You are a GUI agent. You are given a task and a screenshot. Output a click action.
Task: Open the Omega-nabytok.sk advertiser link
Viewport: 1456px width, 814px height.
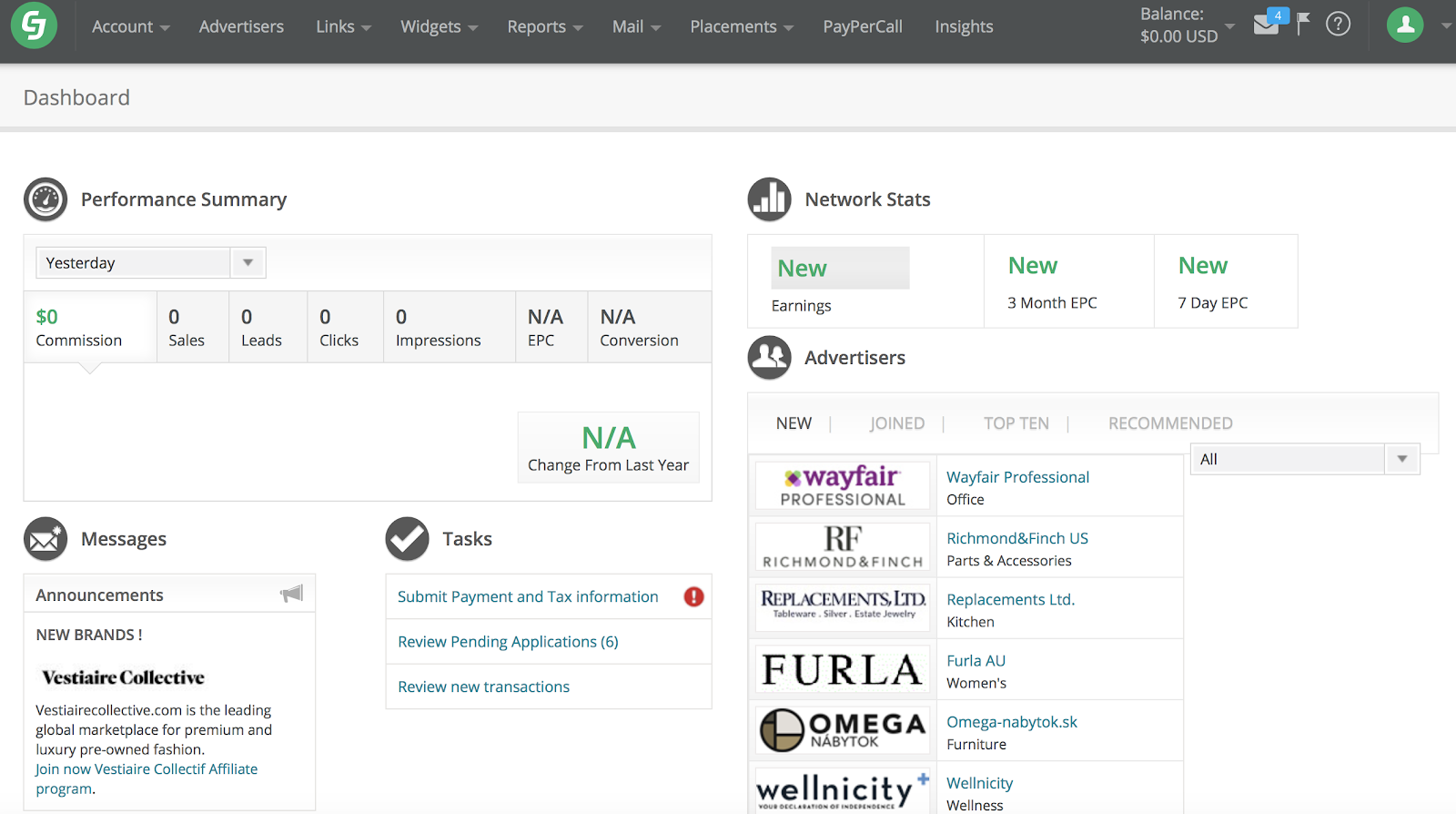1012,722
